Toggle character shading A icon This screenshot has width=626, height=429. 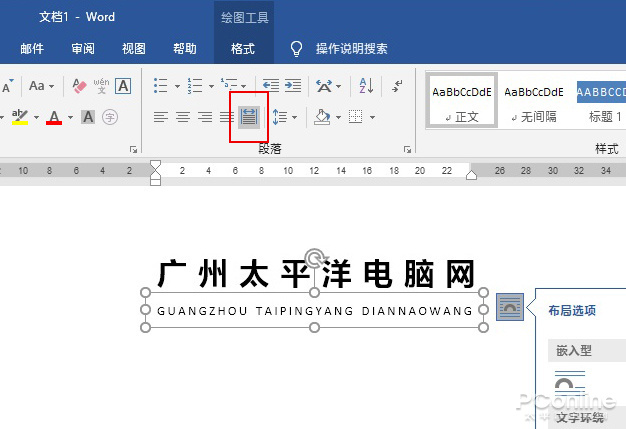[88, 117]
